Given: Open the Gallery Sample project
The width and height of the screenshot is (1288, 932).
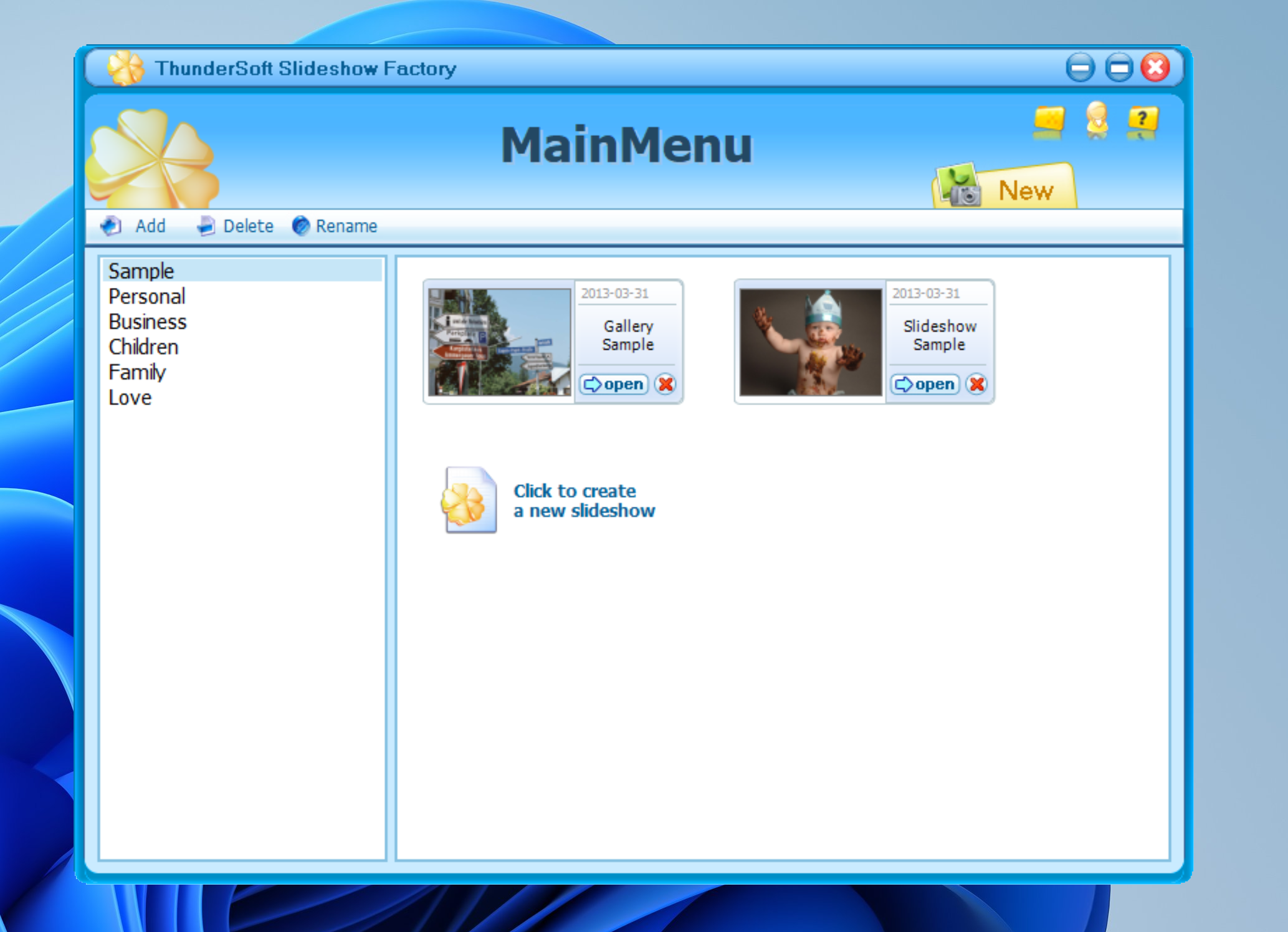Looking at the screenshot, I should (x=614, y=384).
